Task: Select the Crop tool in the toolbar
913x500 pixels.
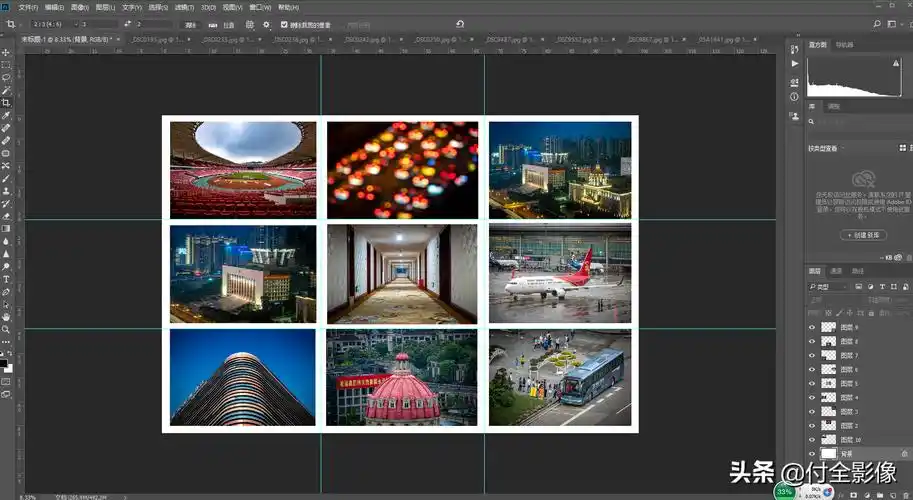Action: click(x=6, y=103)
